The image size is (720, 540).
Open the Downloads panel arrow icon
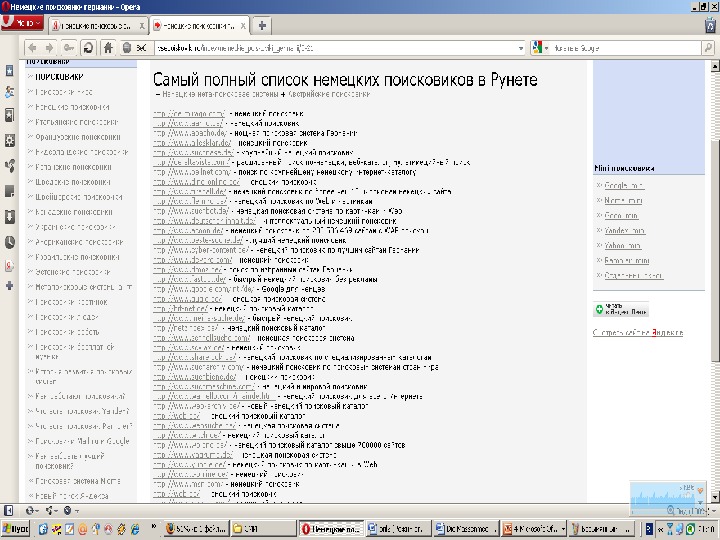(x=9, y=216)
